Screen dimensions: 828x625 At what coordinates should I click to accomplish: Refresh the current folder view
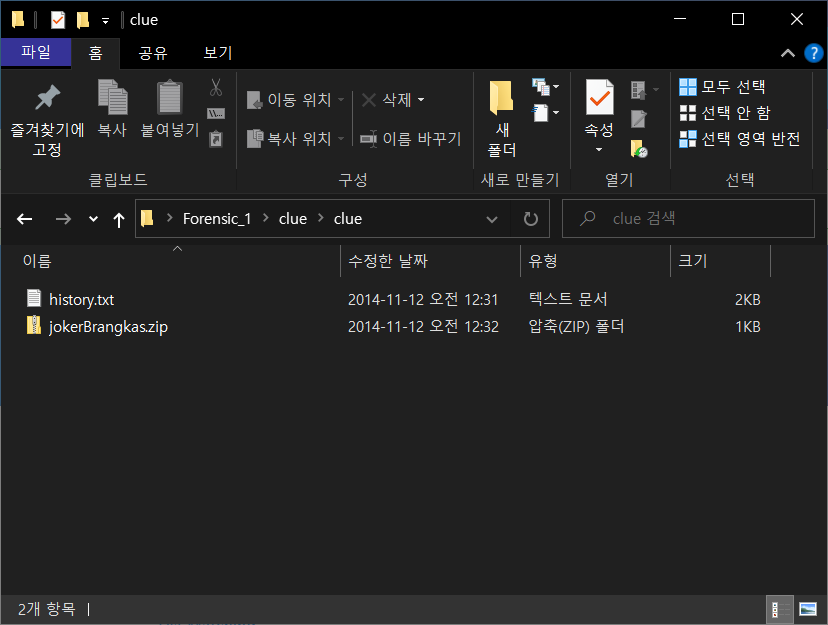tap(531, 219)
